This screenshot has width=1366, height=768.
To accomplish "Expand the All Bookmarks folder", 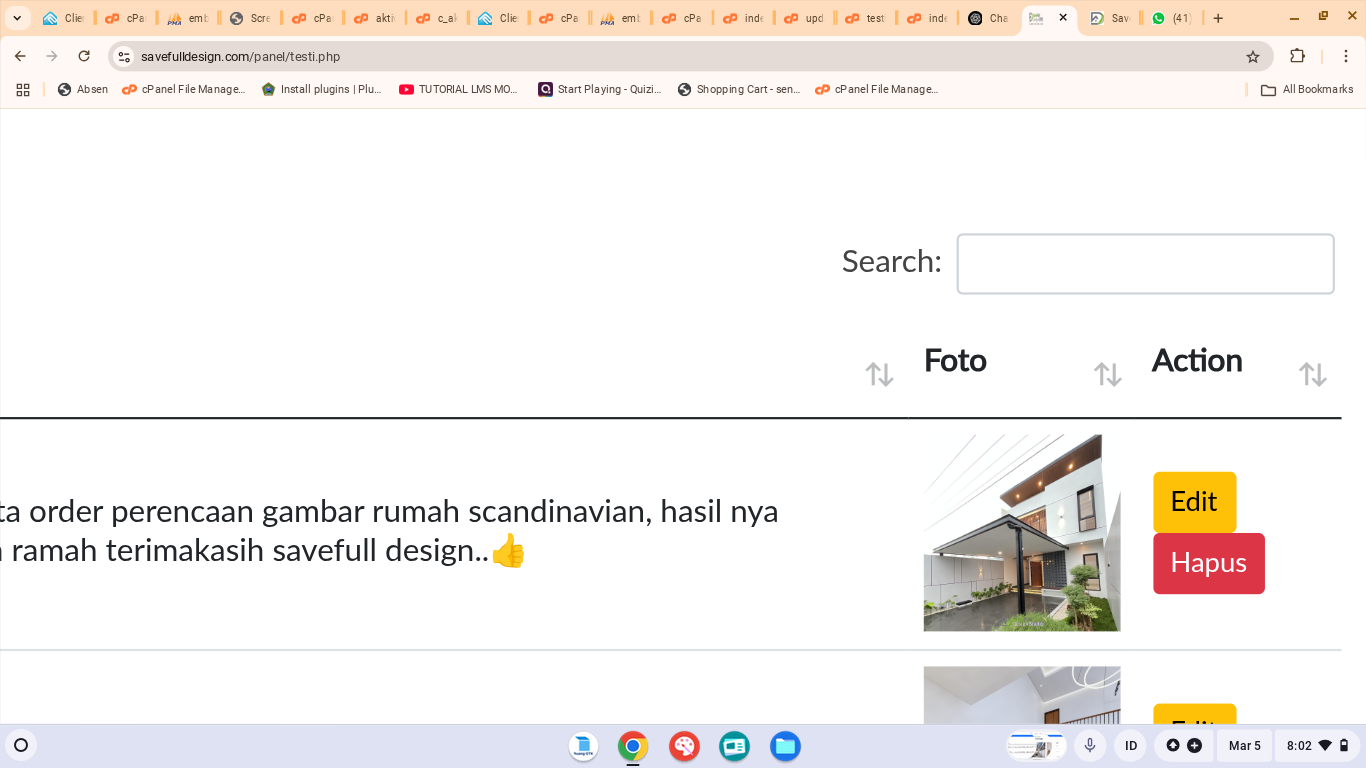I will pos(1307,90).
